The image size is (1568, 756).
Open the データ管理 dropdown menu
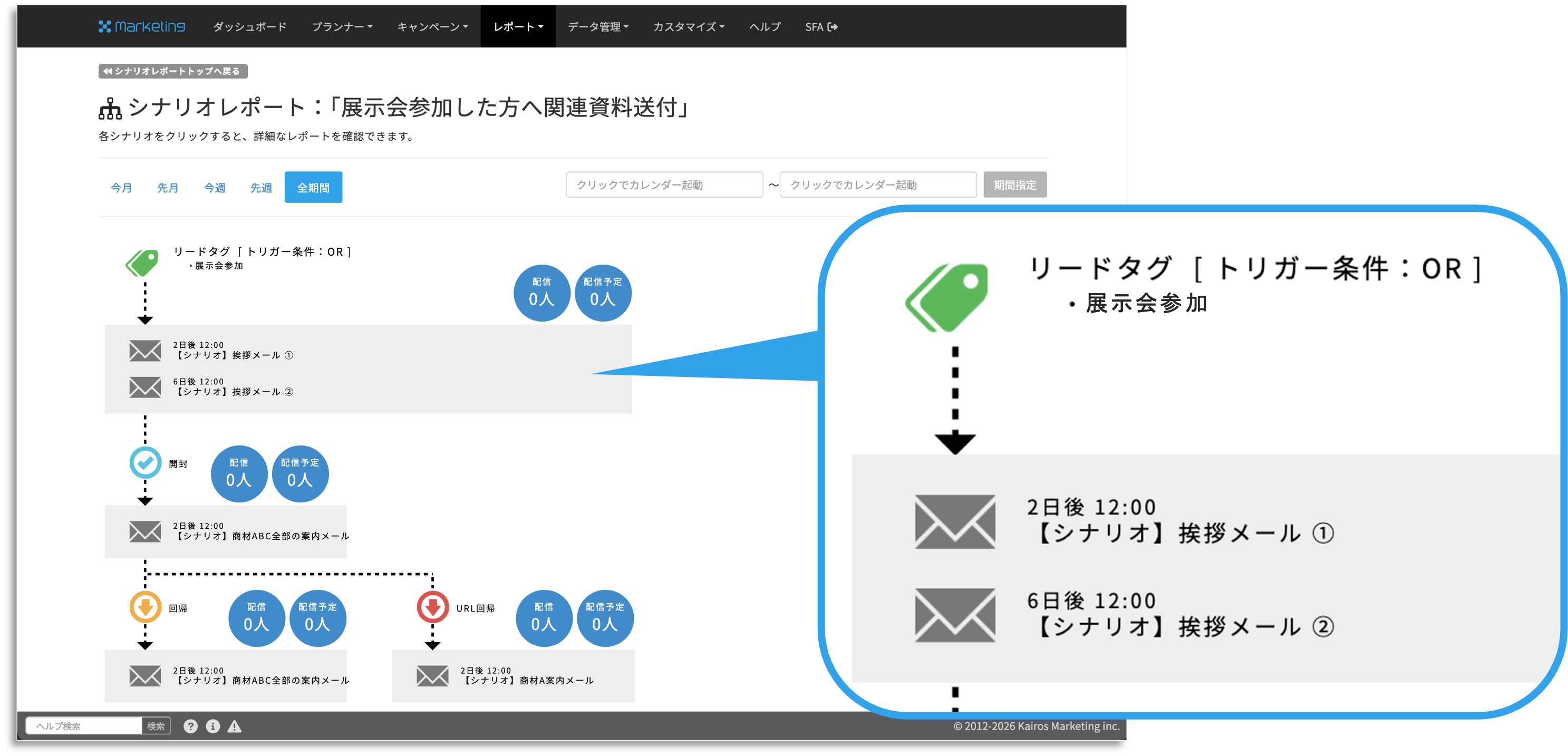tap(598, 27)
